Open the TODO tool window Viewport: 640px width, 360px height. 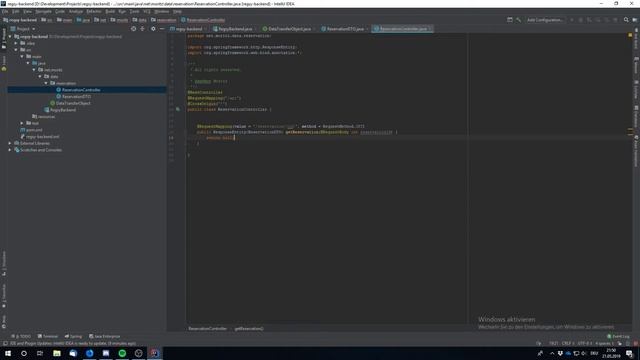[21, 336]
